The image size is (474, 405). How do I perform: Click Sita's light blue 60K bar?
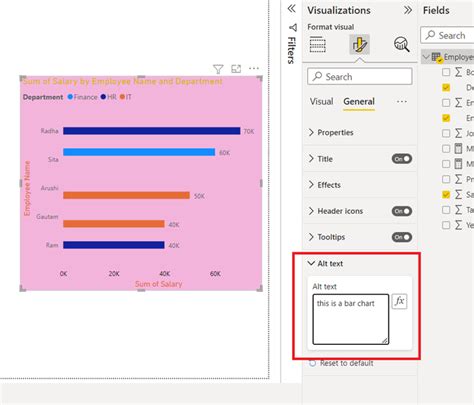tap(139, 152)
